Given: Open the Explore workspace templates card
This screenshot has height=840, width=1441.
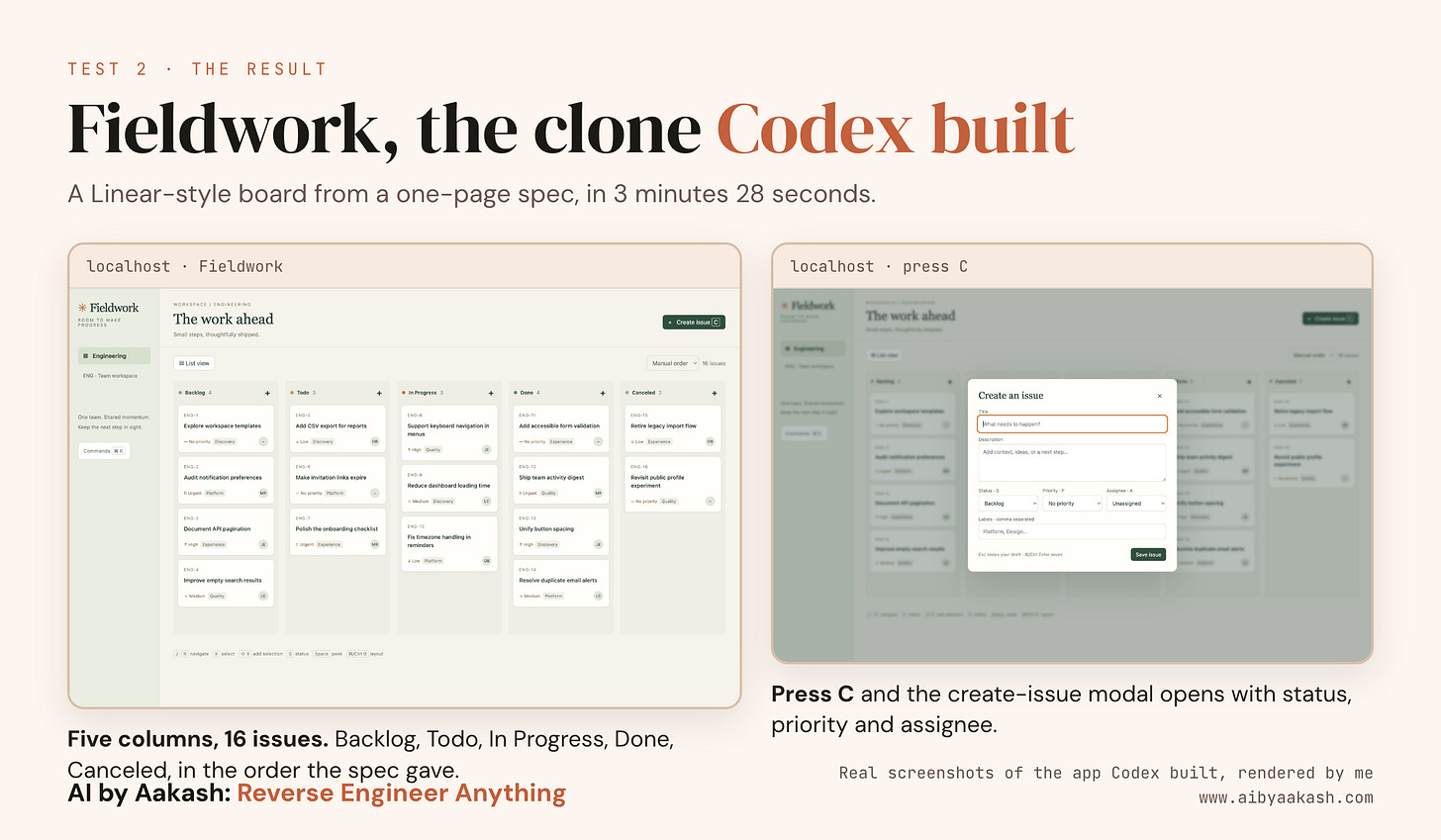Looking at the screenshot, I should [x=226, y=430].
